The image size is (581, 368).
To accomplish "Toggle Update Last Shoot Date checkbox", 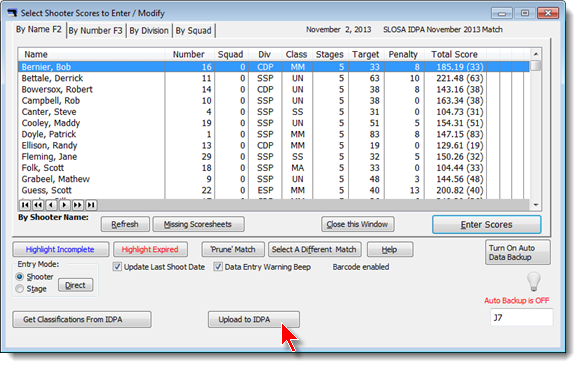I will pos(117,267).
